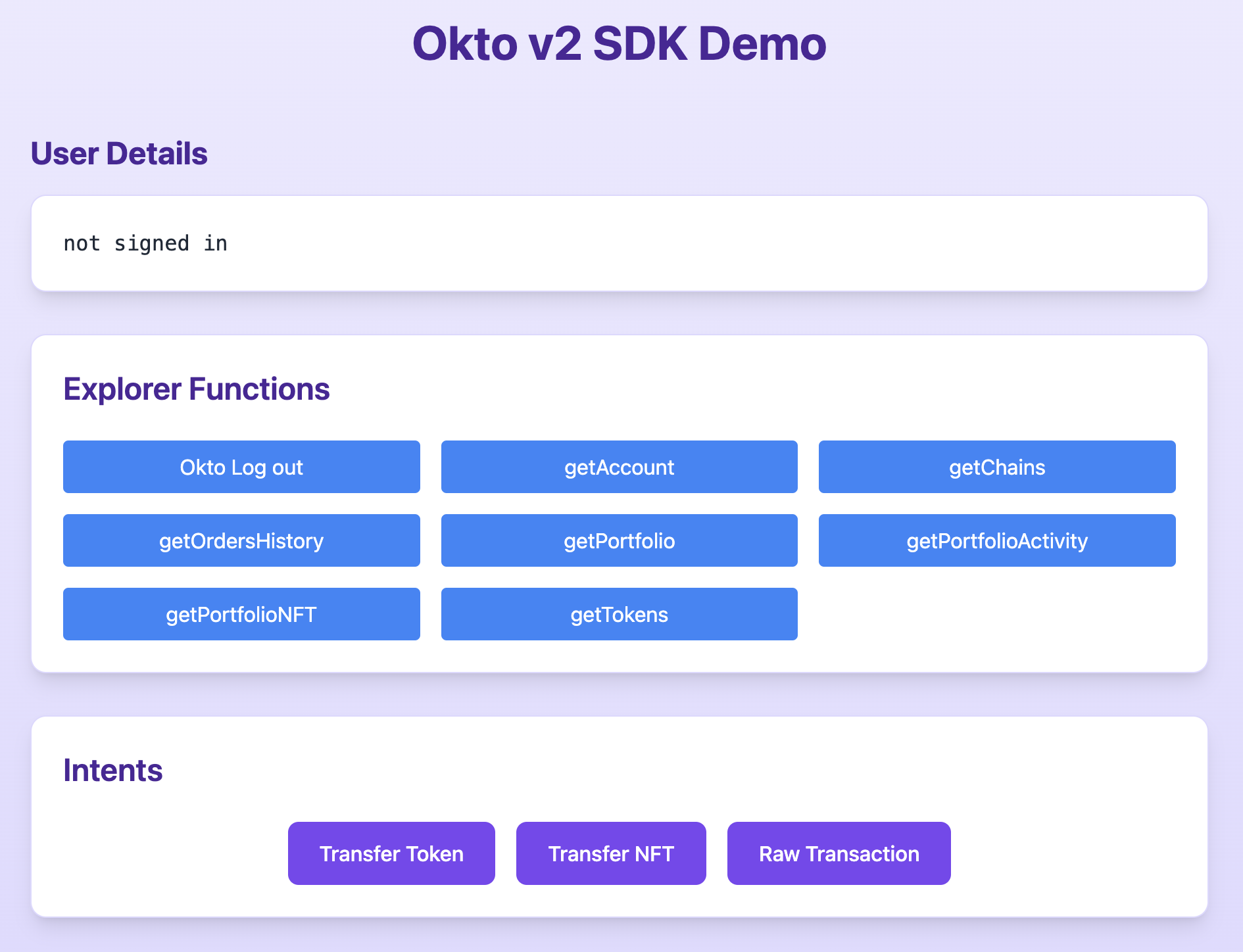Click the User Details heading
Image resolution: width=1243 pixels, height=952 pixels.
pyautogui.click(x=119, y=154)
